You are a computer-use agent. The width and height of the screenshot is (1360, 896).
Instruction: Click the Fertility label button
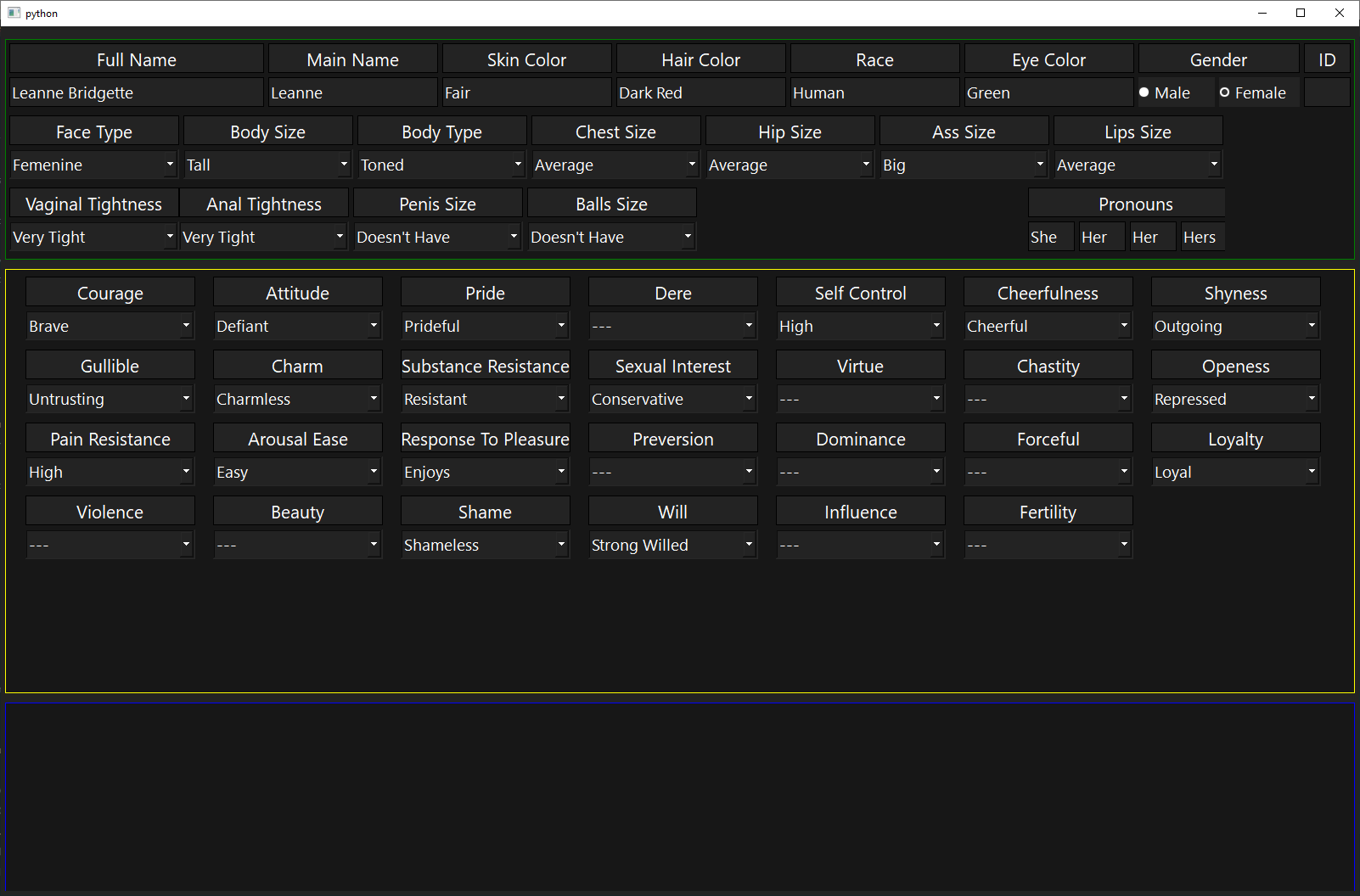1048,512
